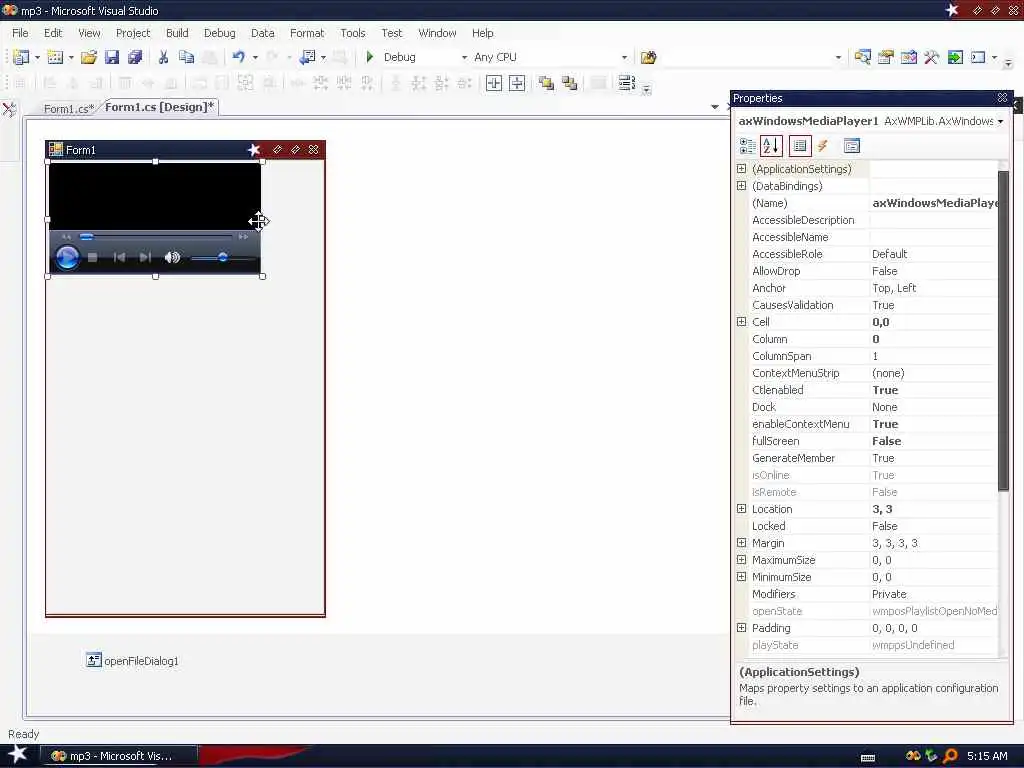Undo the last action with the blue arrow icon
1024x768 pixels.
point(239,57)
